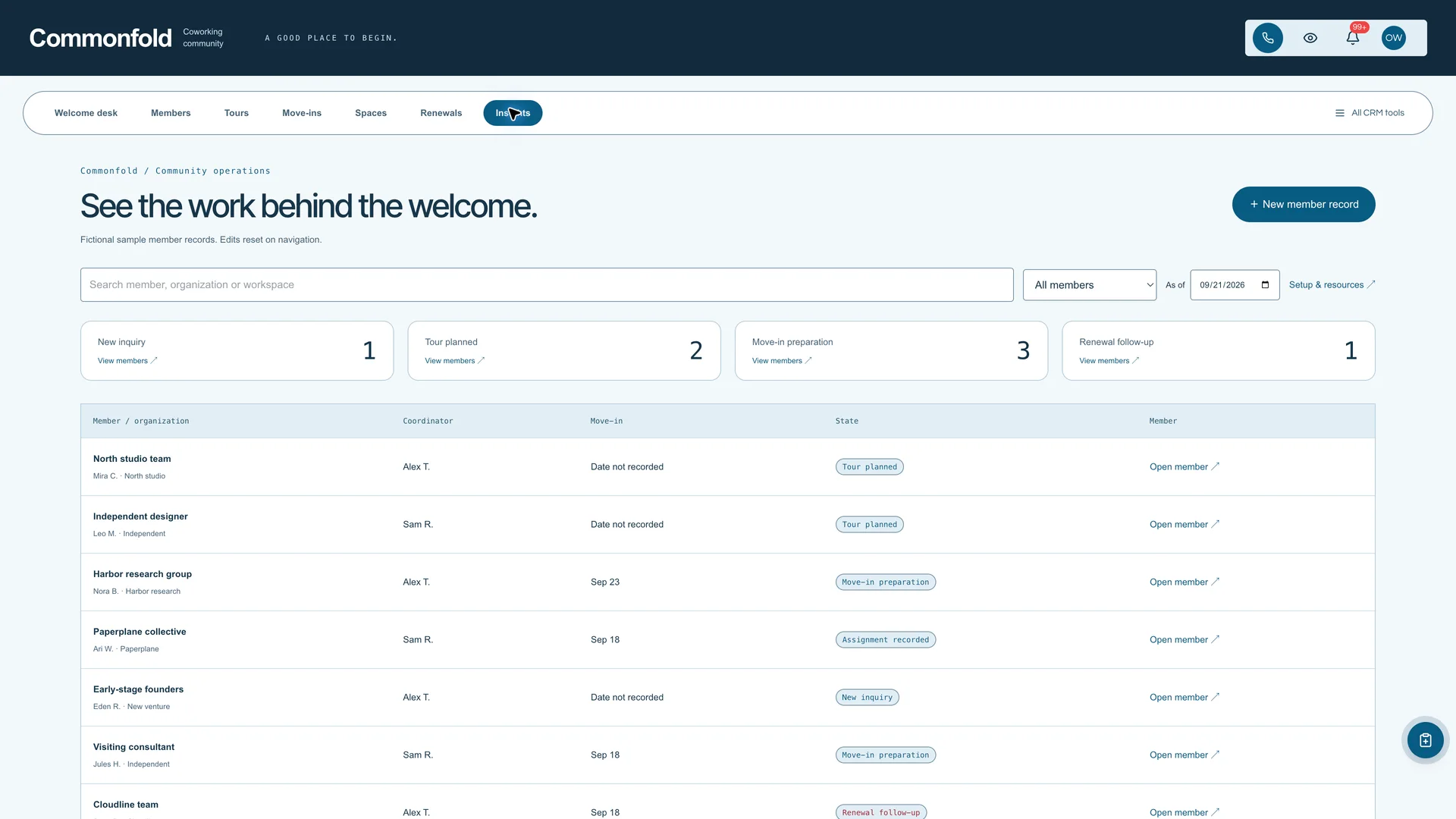
Task: Toggle the eye visibility icon in header
Action: coord(1310,38)
